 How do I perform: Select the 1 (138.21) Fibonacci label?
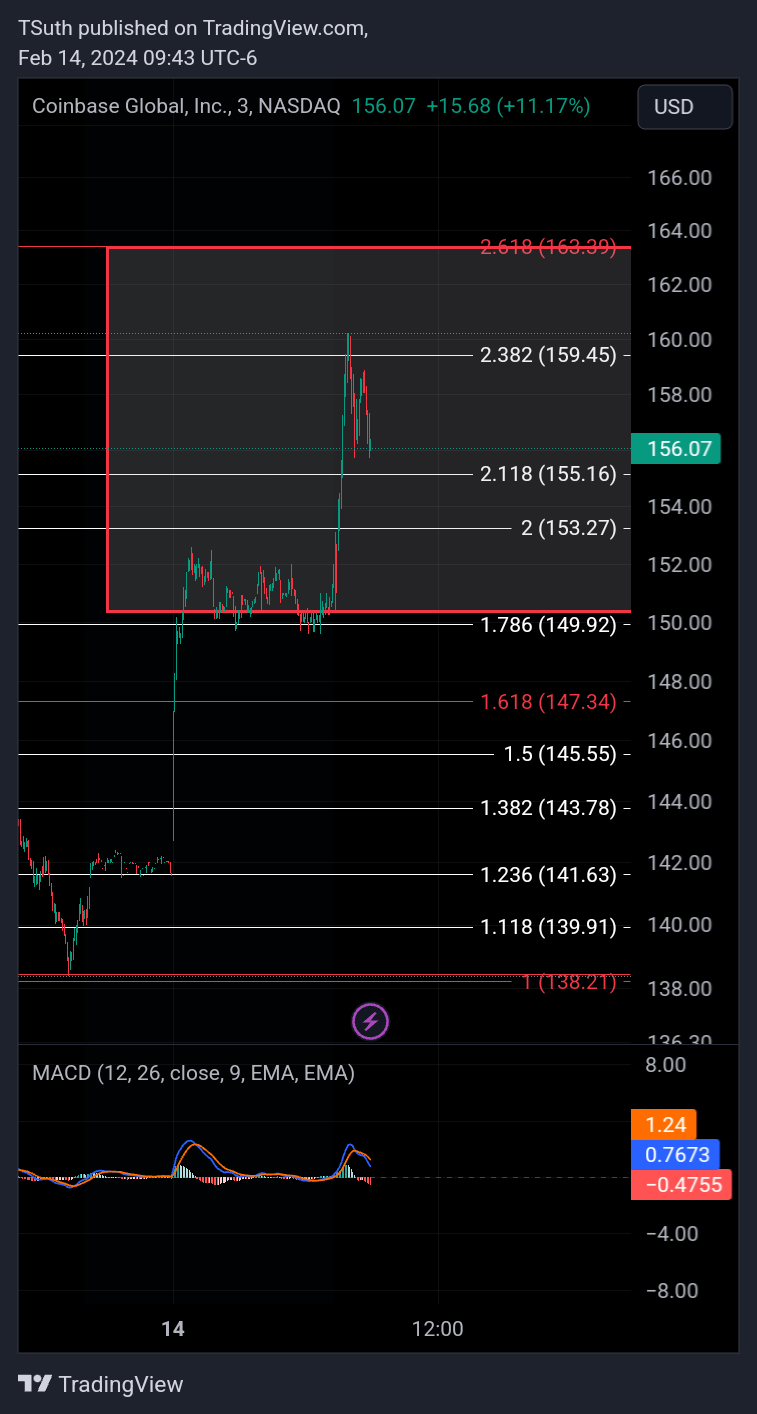point(569,982)
